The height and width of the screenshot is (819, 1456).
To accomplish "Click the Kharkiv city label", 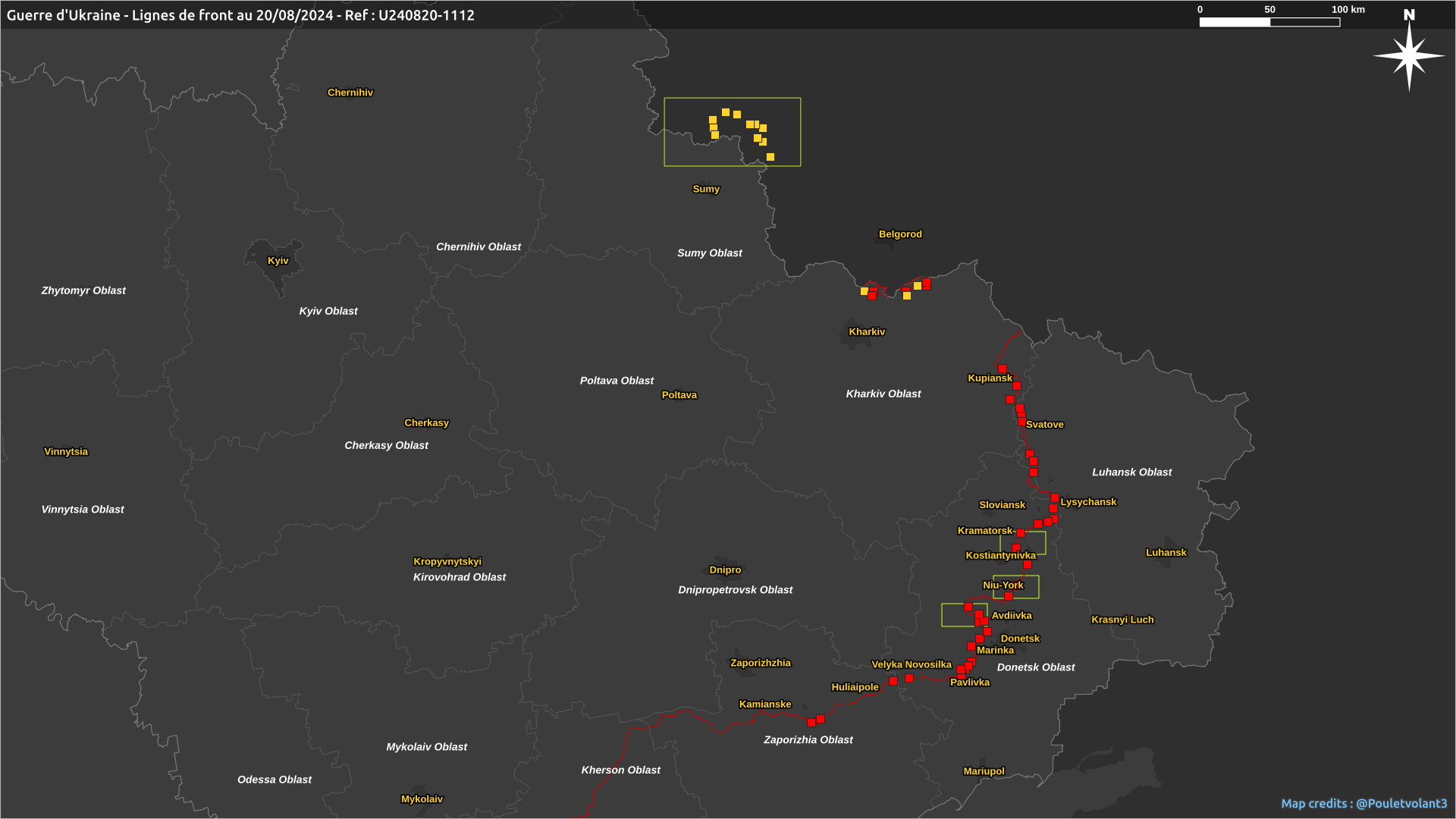I will (x=867, y=331).
